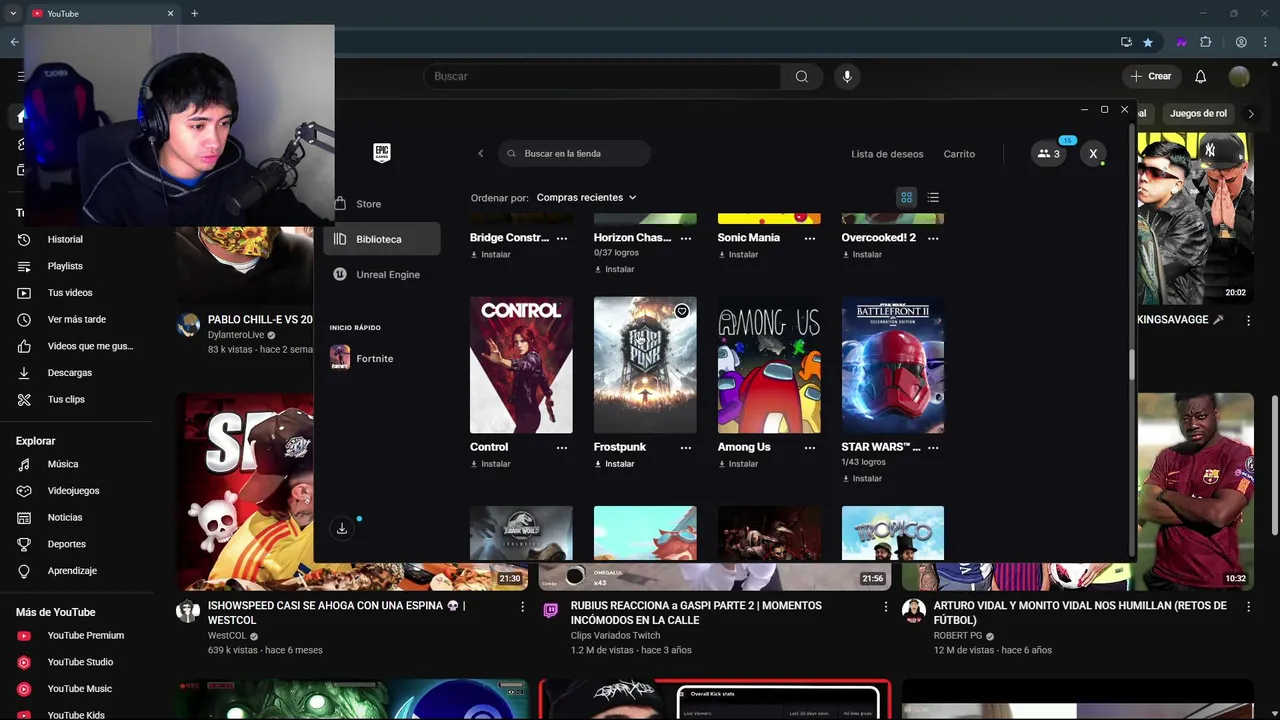The height and width of the screenshot is (720, 1280).
Task: Open Ver más tarde
Action: coord(77,320)
